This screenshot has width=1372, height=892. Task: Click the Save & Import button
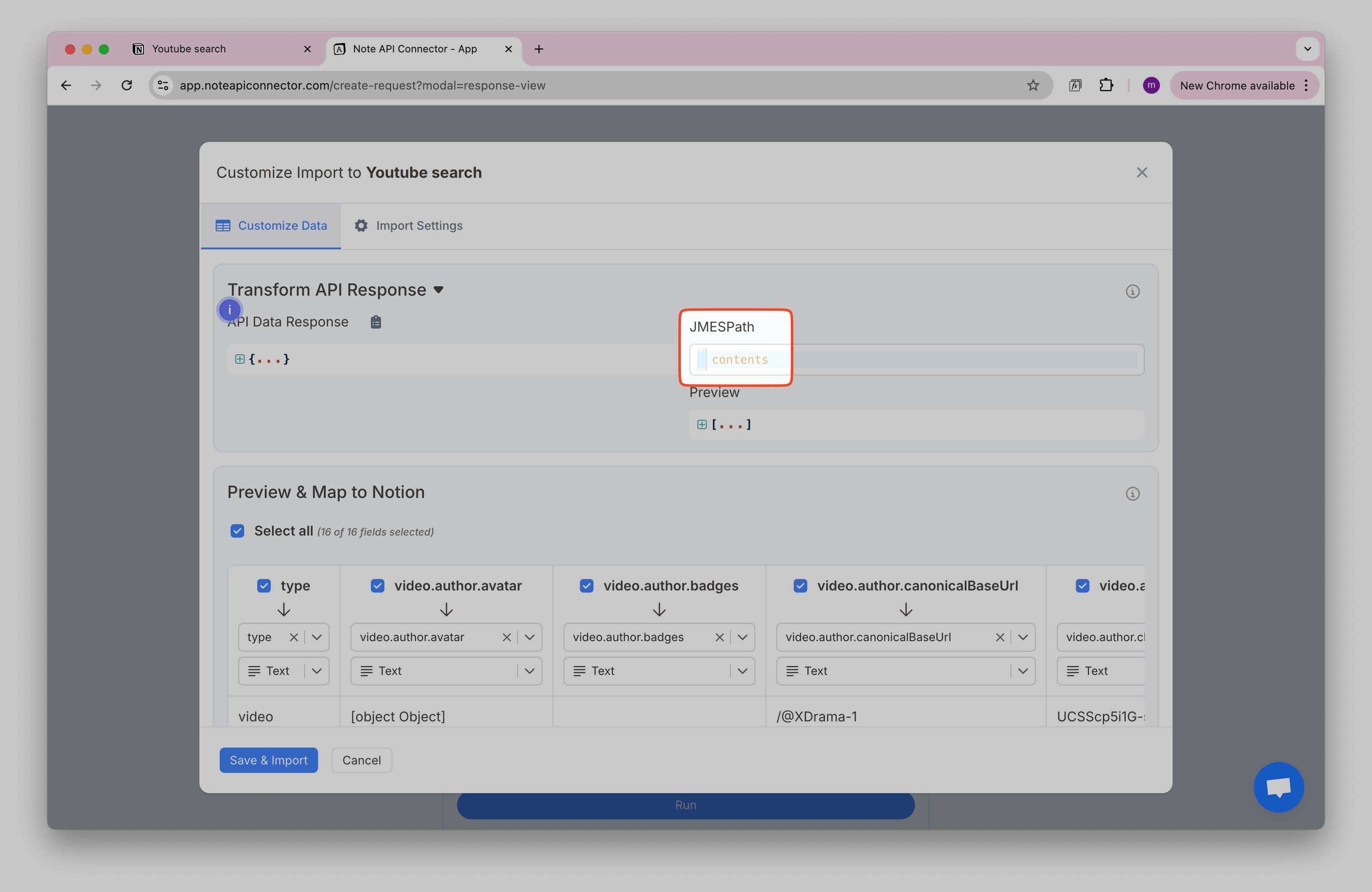269,760
